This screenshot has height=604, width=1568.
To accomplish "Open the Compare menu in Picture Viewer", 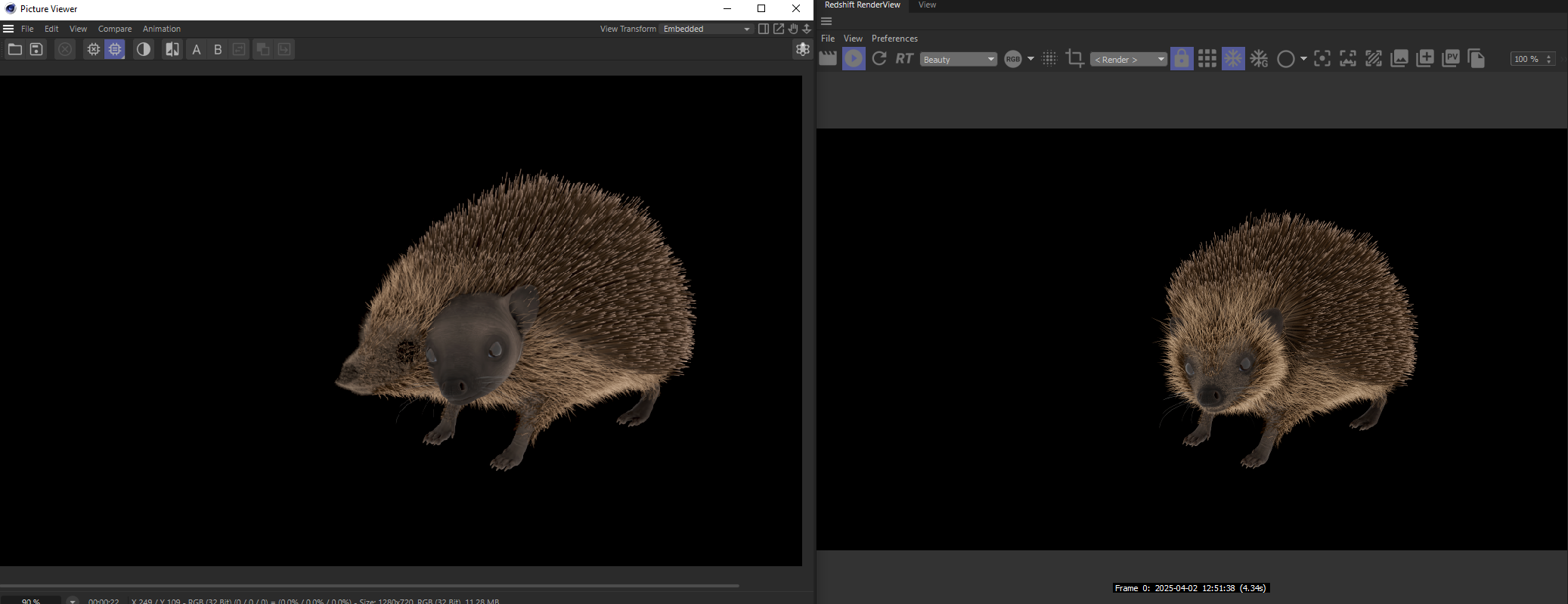I will pyautogui.click(x=115, y=29).
